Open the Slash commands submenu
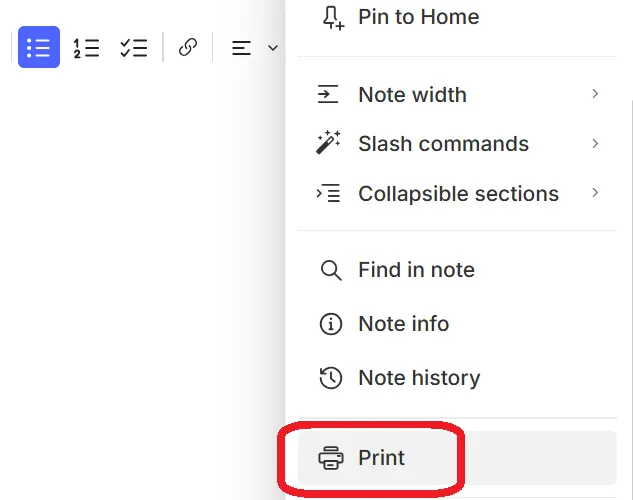The width and height of the screenshot is (633, 500). (x=457, y=144)
